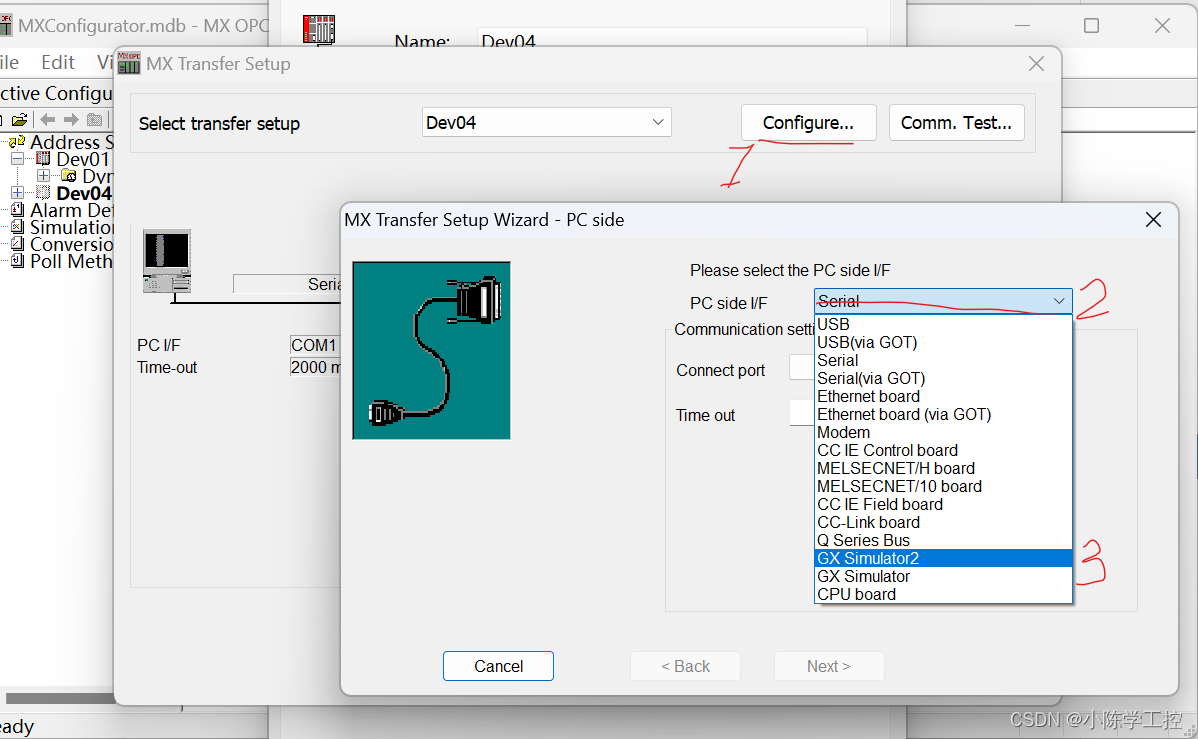Image resolution: width=1198 pixels, height=739 pixels.
Task: Close the MX Transfer Setup Wizard dialog
Action: [x=1153, y=220]
